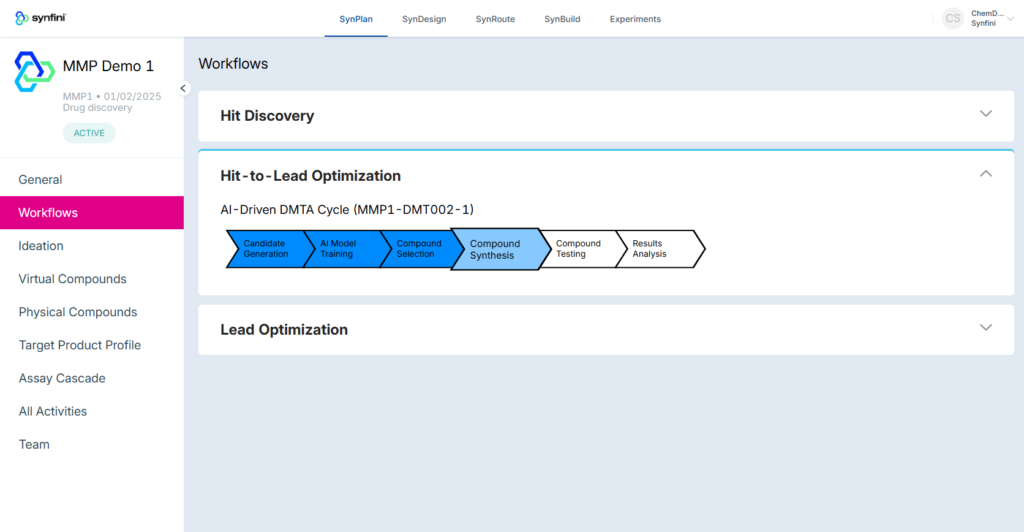Click the MMP Demo 1 project icon
Image resolution: width=1024 pixels, height=532 pixels.
point(34,72)
